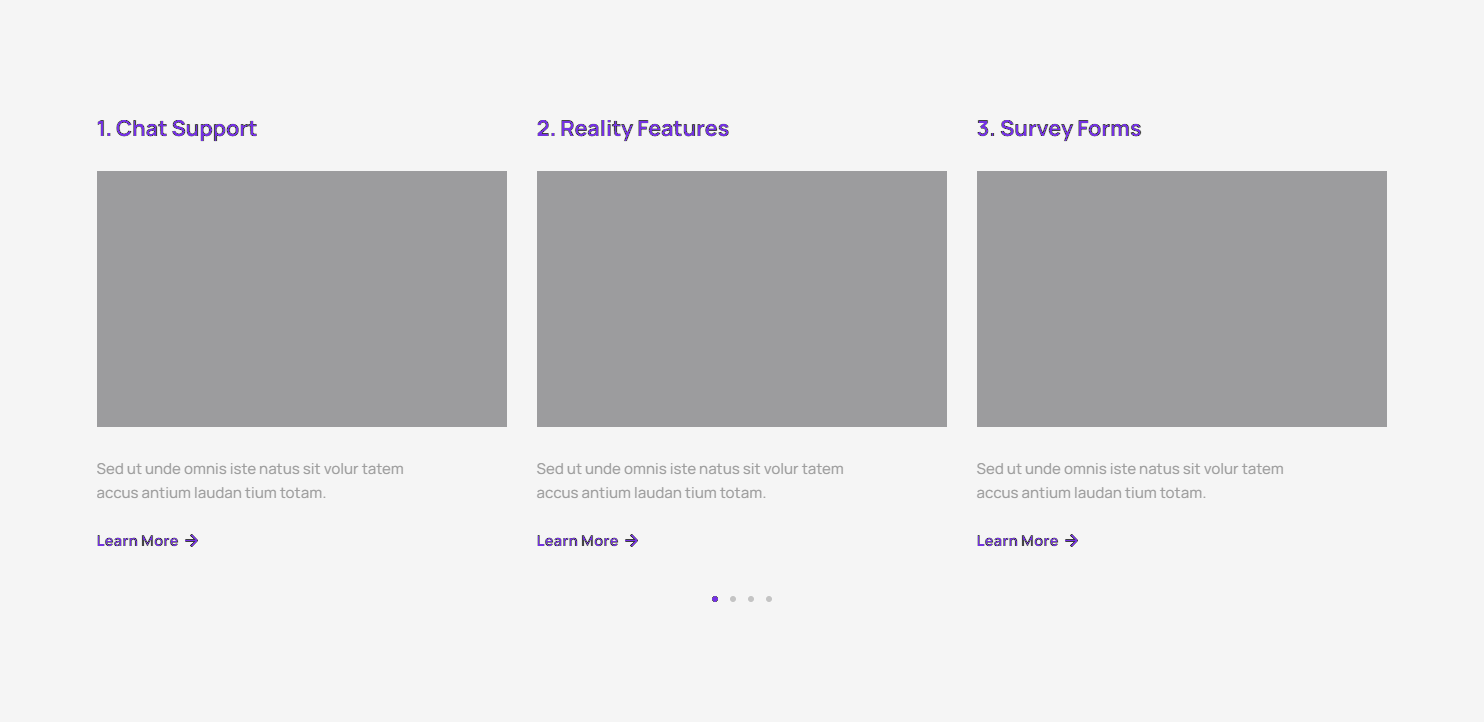Click the arrow icon under Reality Features card
The width and height of the screenshot is (1484, 722).
point(632,541)
